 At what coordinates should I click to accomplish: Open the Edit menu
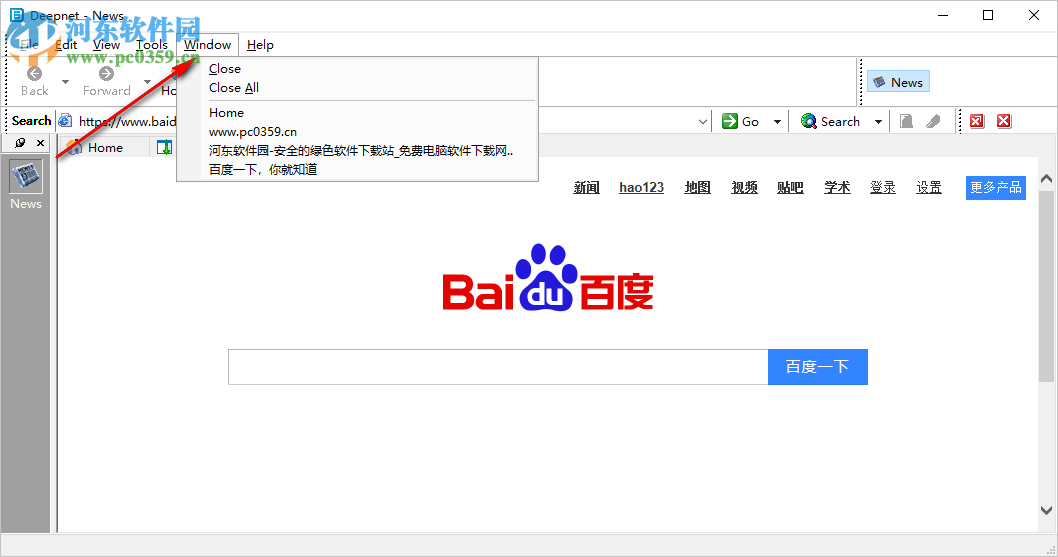click(x=66, y=45)
